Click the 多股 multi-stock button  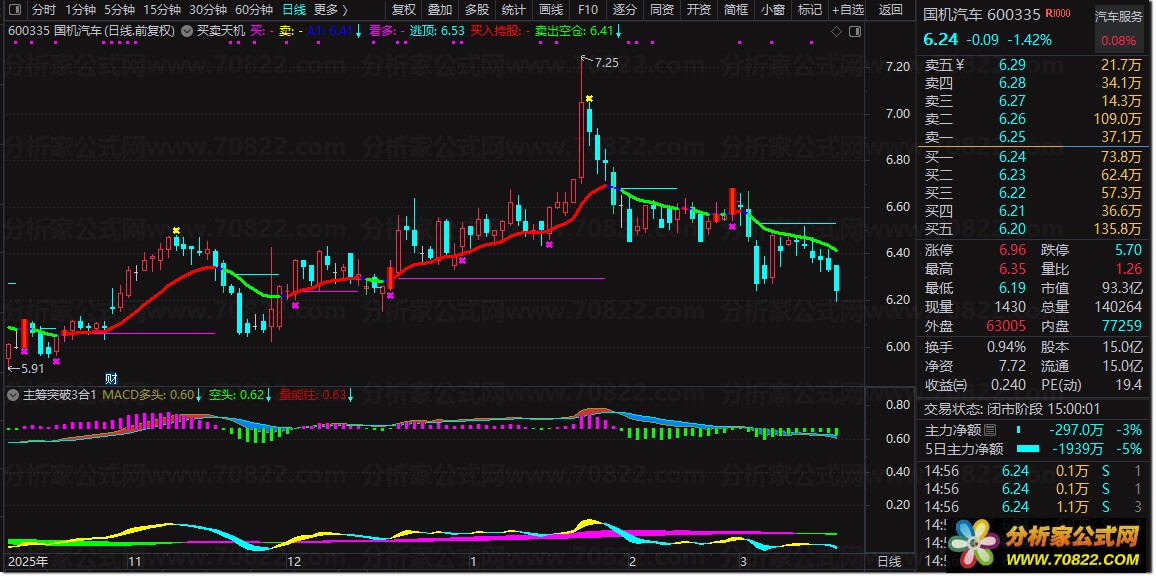point(477,10)
